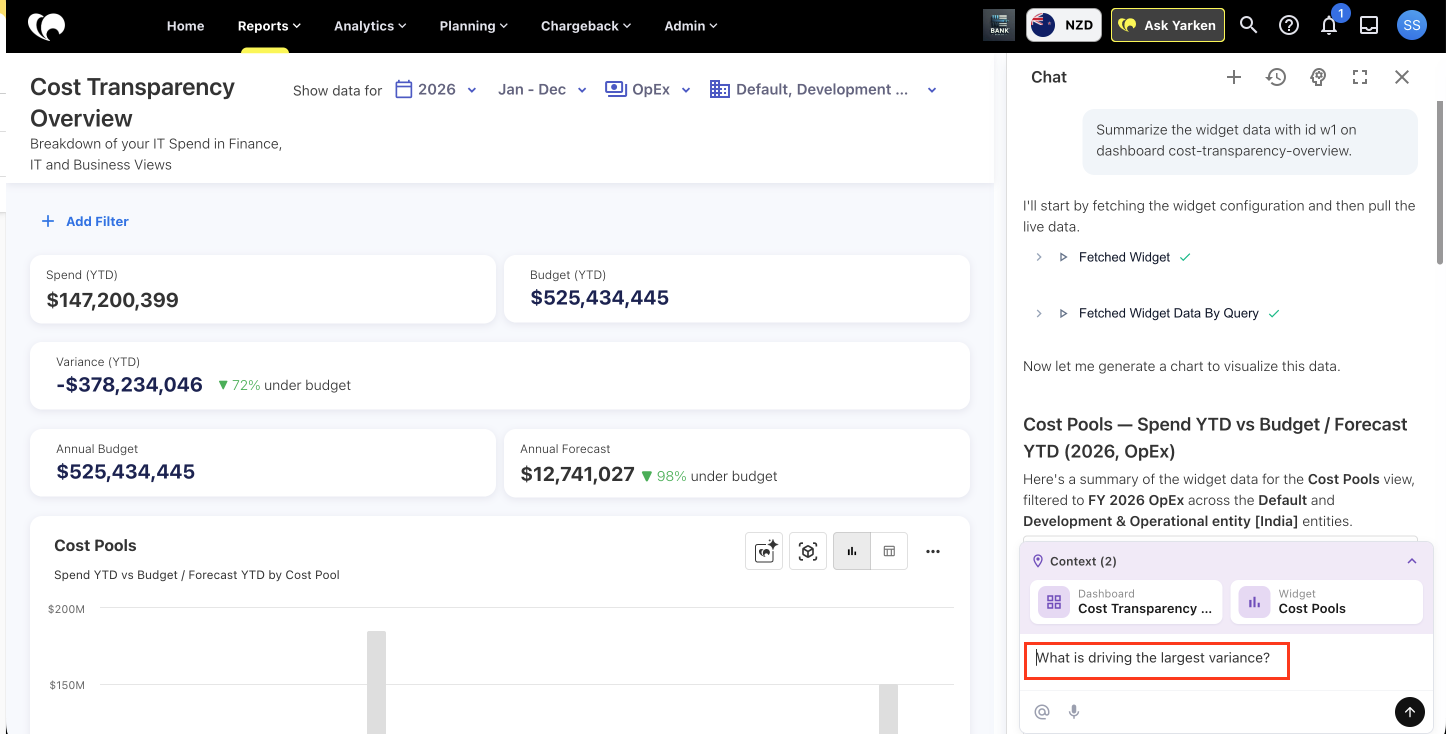1446x734 pixels.
Task: Open the Reports menu
Action: (x=269, y=26)
